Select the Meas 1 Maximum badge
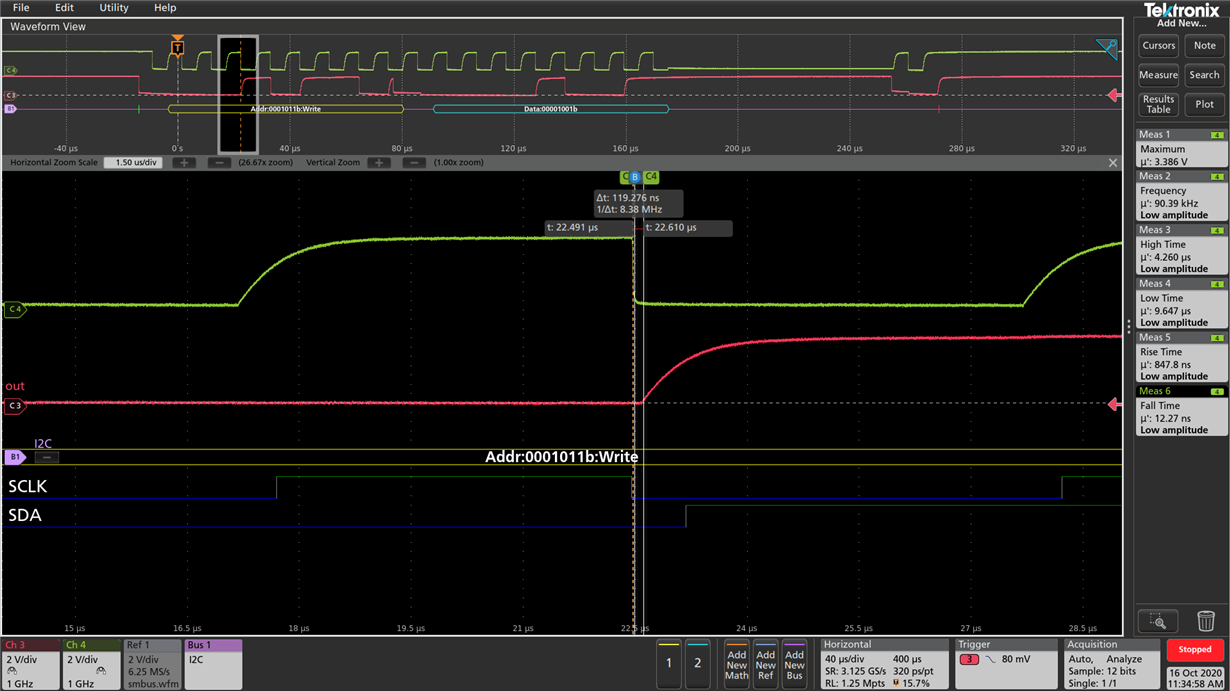 click(x=1182, y=147)
